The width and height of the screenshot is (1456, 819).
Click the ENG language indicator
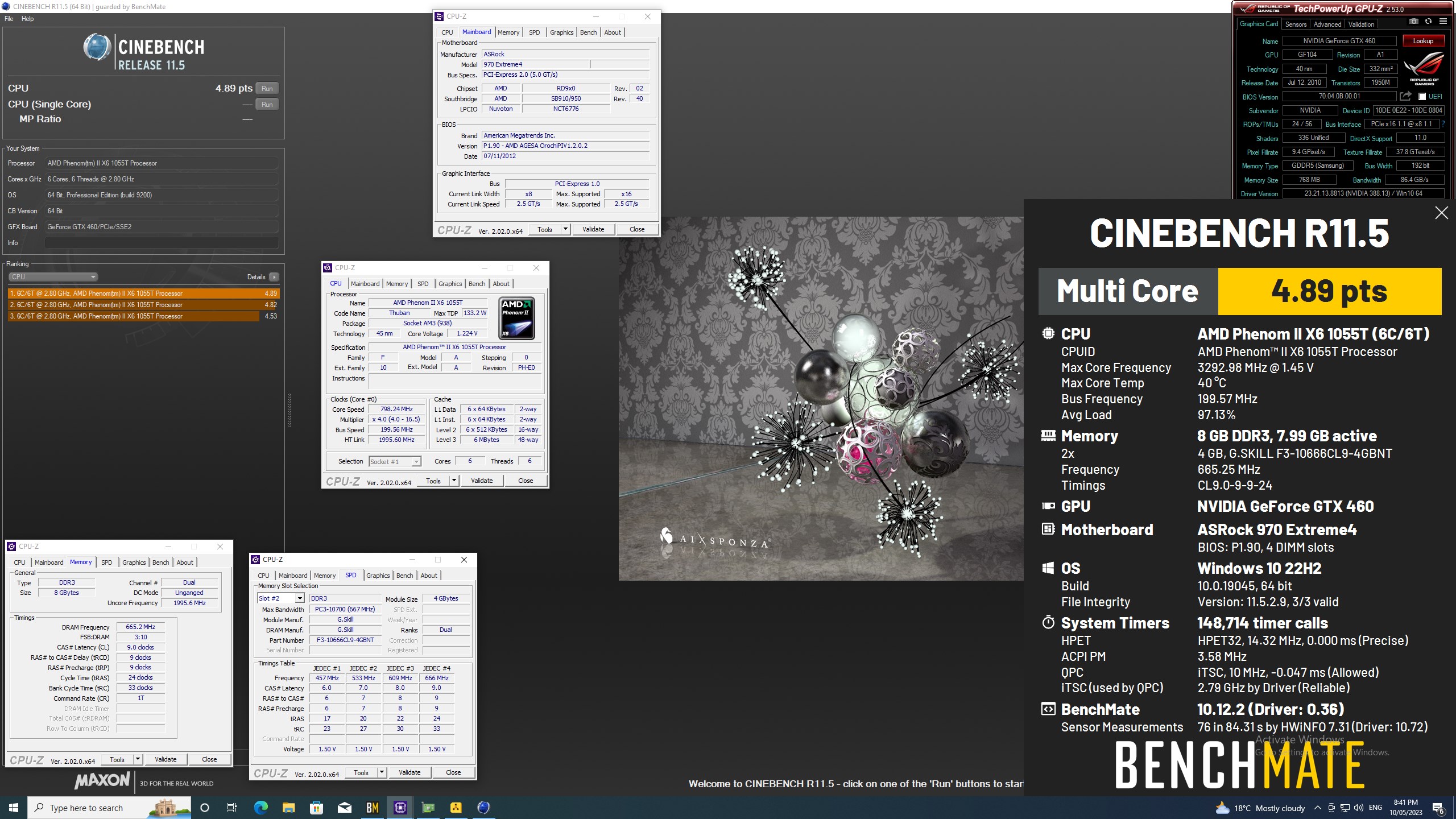pos(1375,808)
